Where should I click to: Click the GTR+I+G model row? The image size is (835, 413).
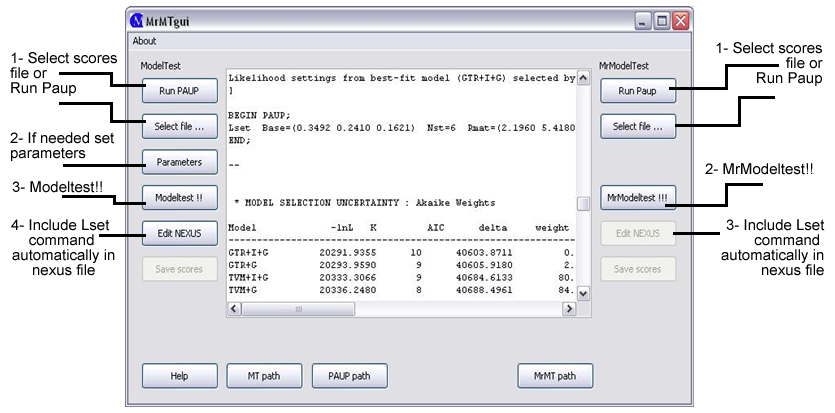click(402, 252)
